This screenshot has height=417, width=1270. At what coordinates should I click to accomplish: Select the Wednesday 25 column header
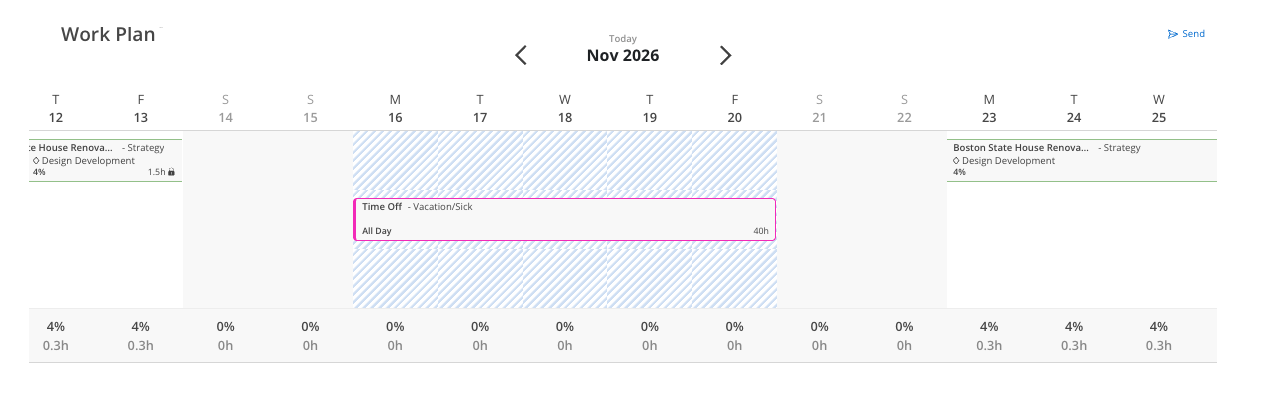click(x=1159, y=108)
